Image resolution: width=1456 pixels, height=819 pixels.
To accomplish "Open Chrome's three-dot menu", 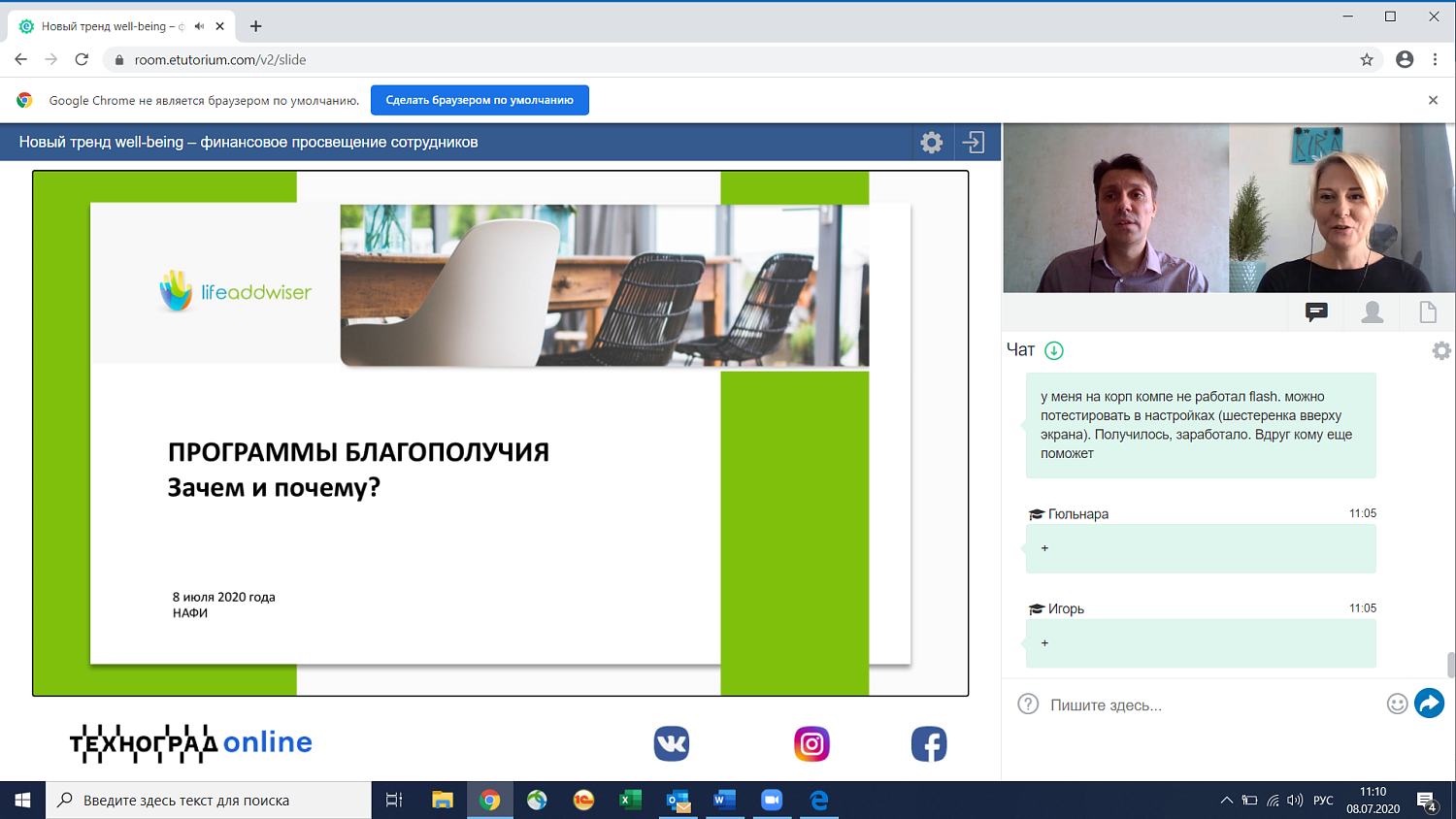I will (x=1435, y=59).
